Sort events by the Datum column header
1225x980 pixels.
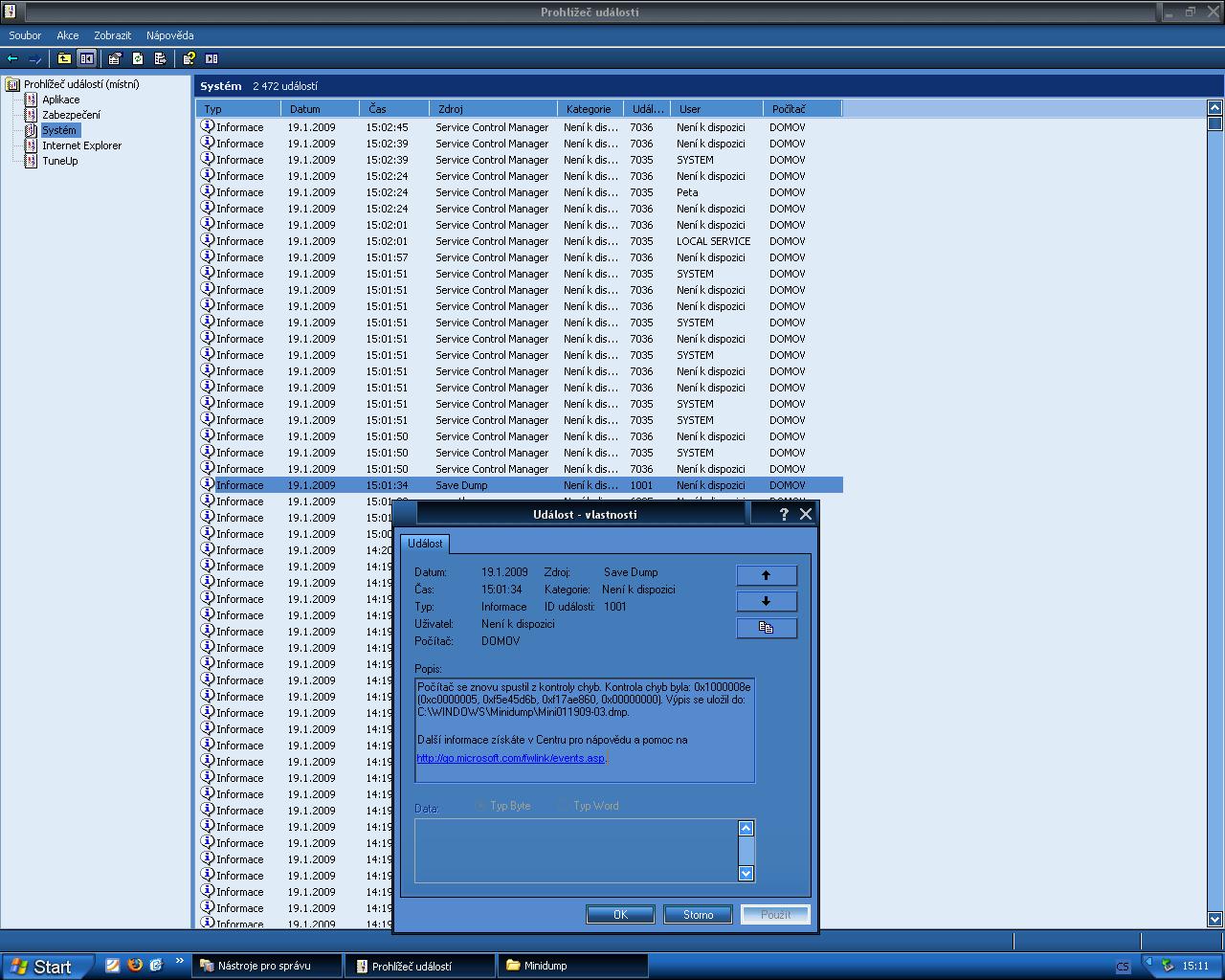coord(321,109)
